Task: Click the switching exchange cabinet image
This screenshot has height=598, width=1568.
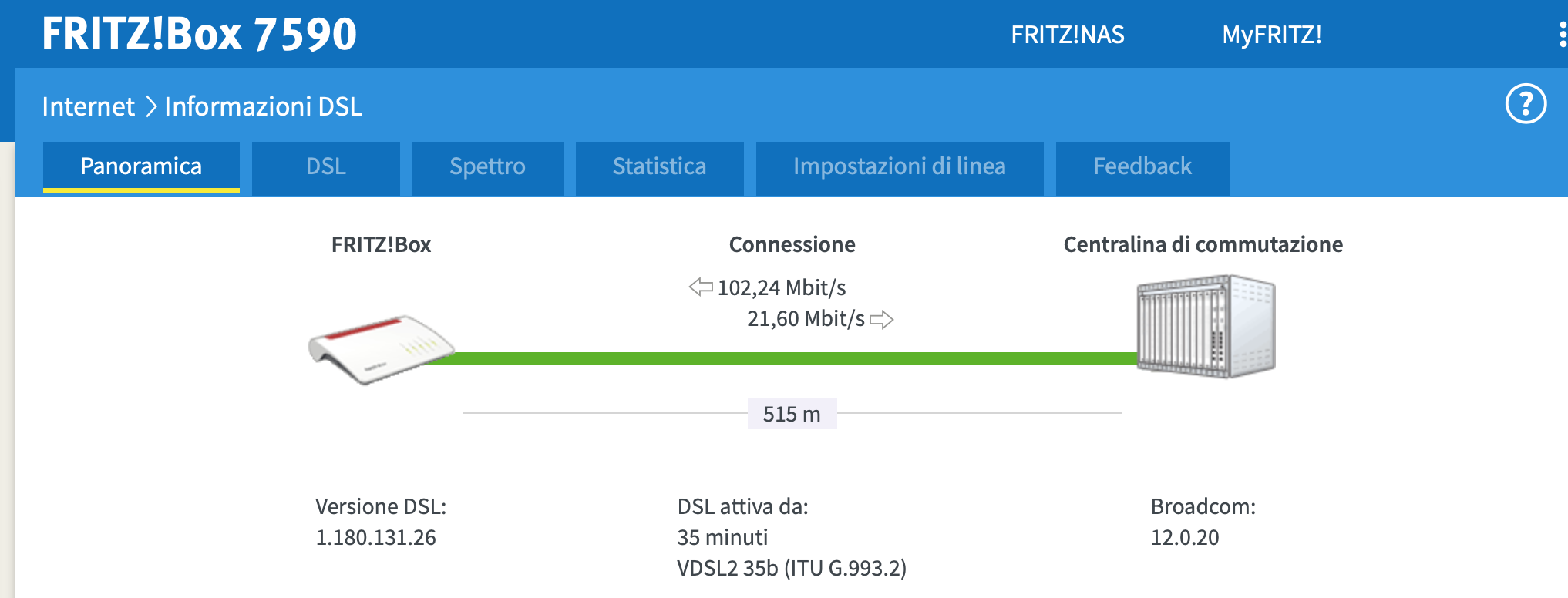Action: pyautogui.click(x=1206, y=326)
